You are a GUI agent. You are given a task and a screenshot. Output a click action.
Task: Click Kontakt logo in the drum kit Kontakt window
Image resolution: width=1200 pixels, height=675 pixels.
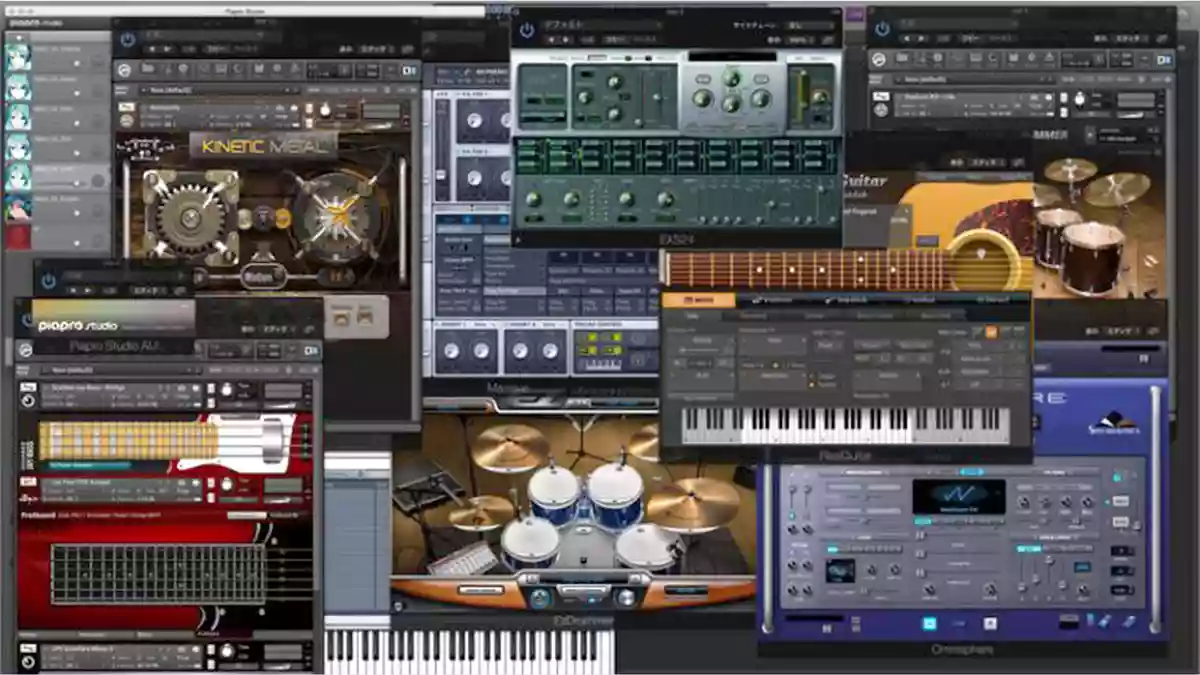pyautogui.click(x=879, y=60)
